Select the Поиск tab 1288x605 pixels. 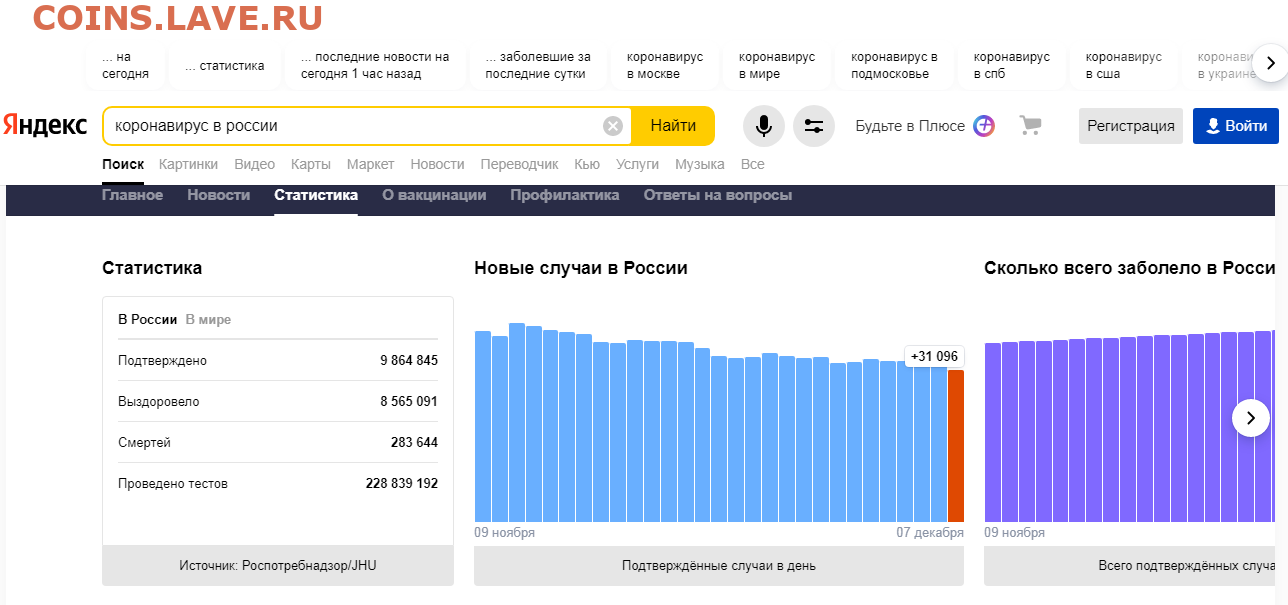(123, 164)
